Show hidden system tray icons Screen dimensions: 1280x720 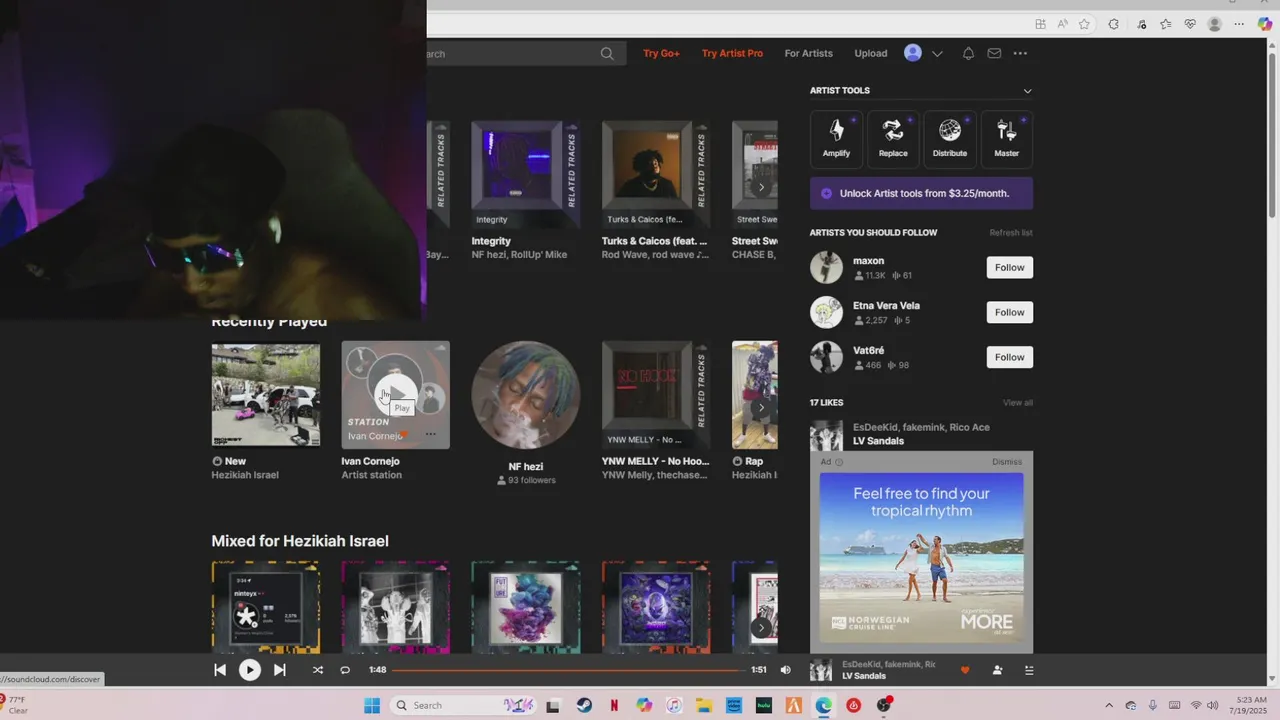pyautogui.click(x=1109, y=705)
